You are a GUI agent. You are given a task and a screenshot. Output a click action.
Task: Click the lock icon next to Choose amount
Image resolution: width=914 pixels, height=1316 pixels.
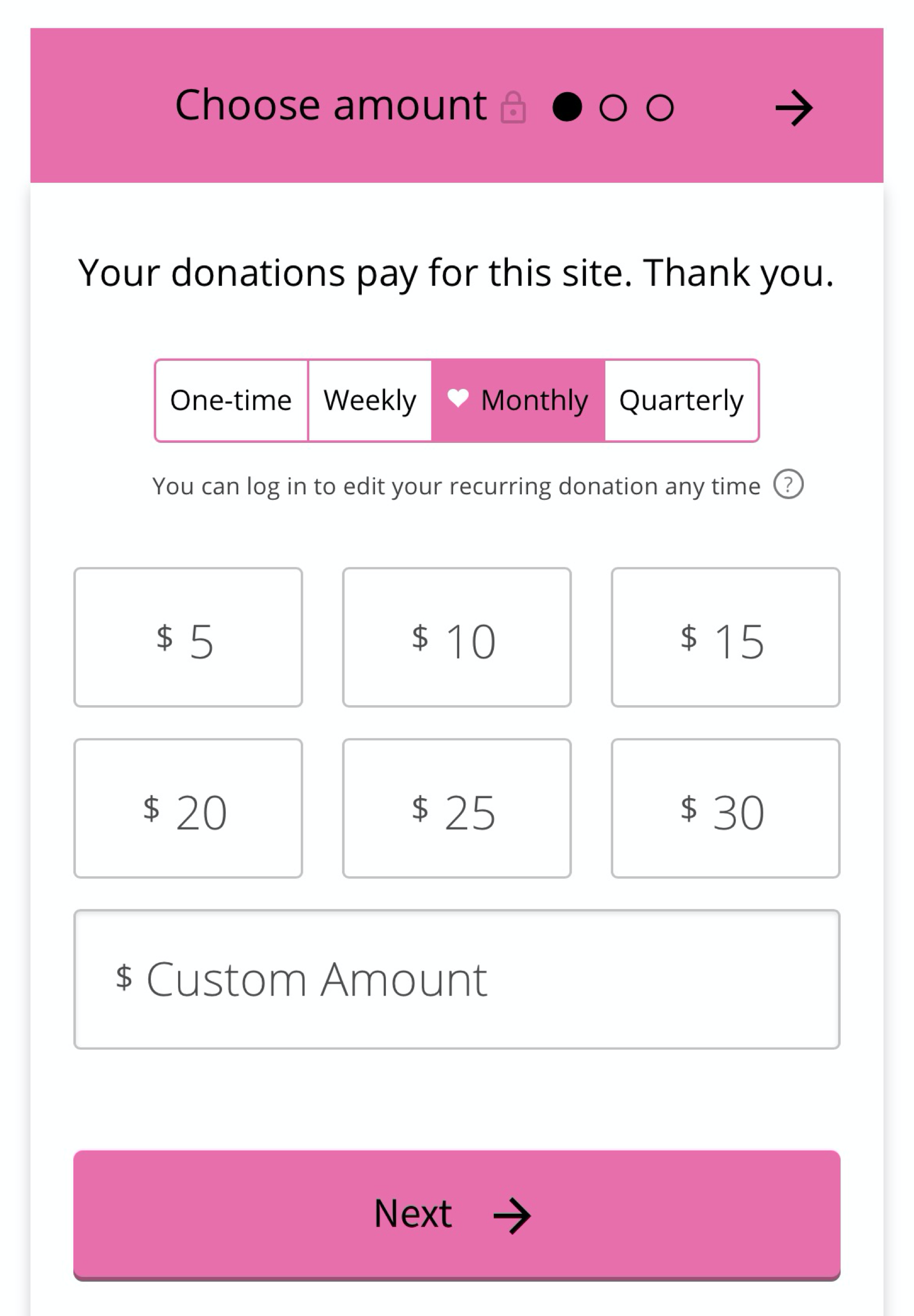coord(514,106)
